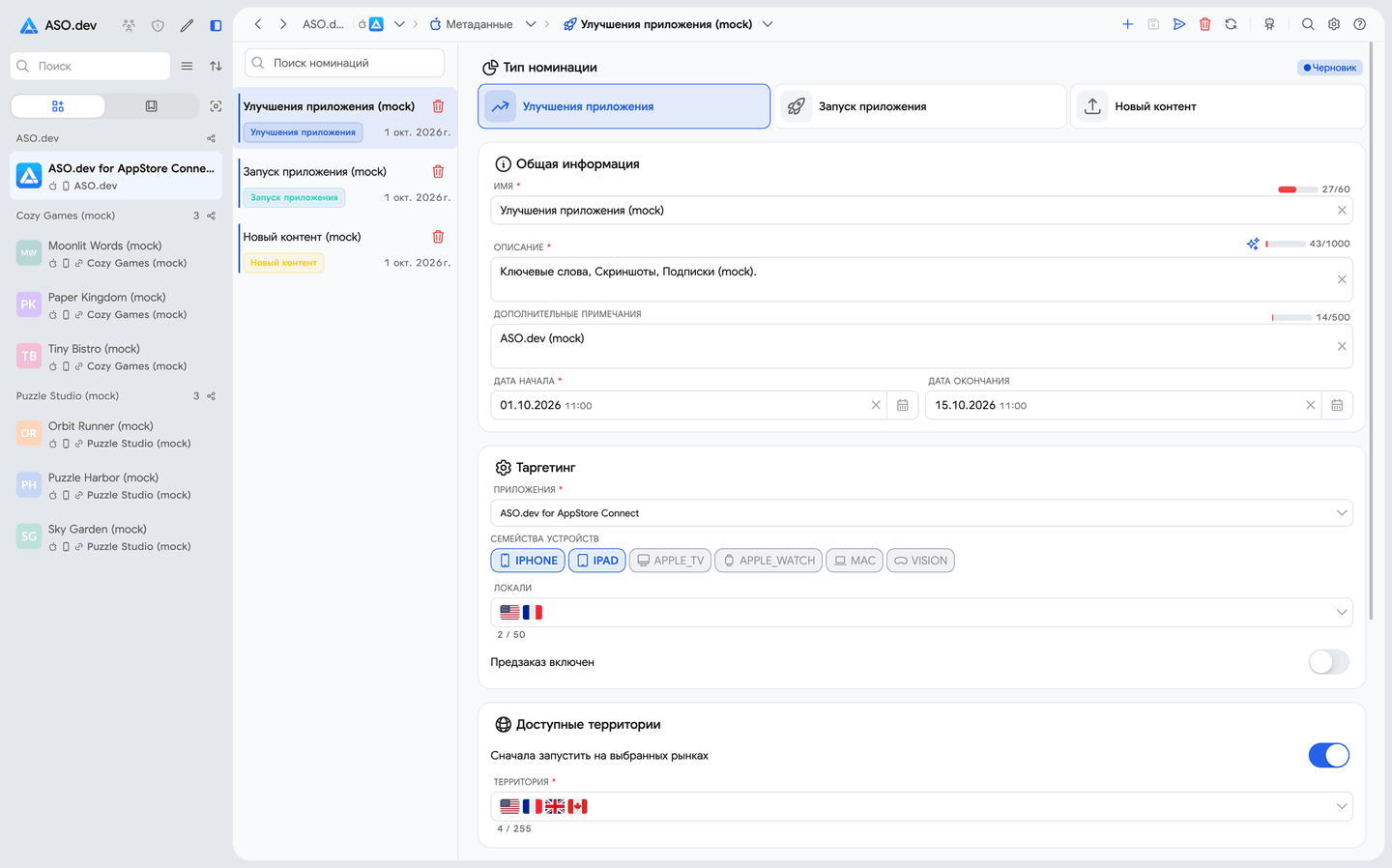Open calendar picker for the start date
Image resolution: width=1392 pixels, height=868 pixels.
(902, 405)
